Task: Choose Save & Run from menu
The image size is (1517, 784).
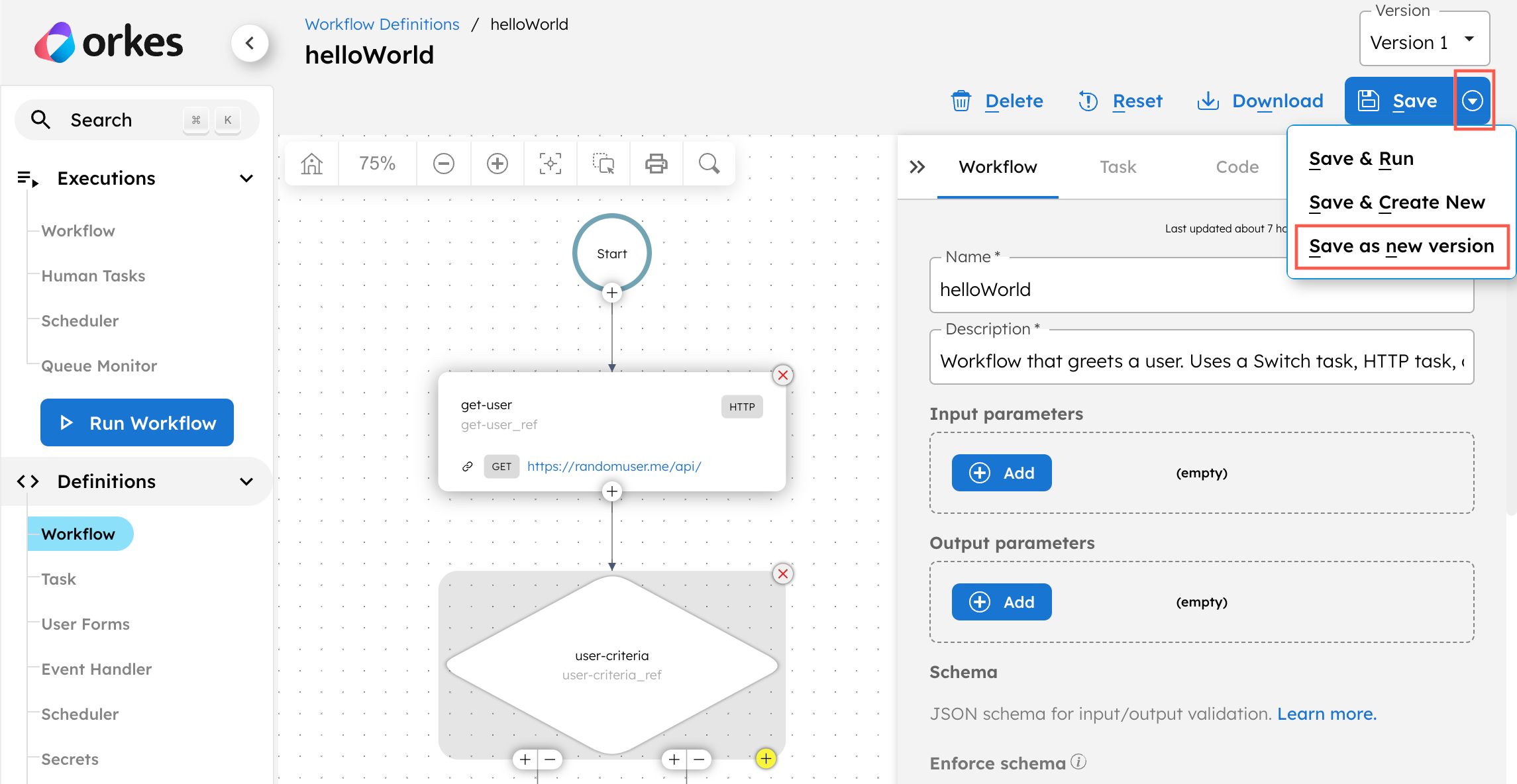Action: [x=1361, y=159]
